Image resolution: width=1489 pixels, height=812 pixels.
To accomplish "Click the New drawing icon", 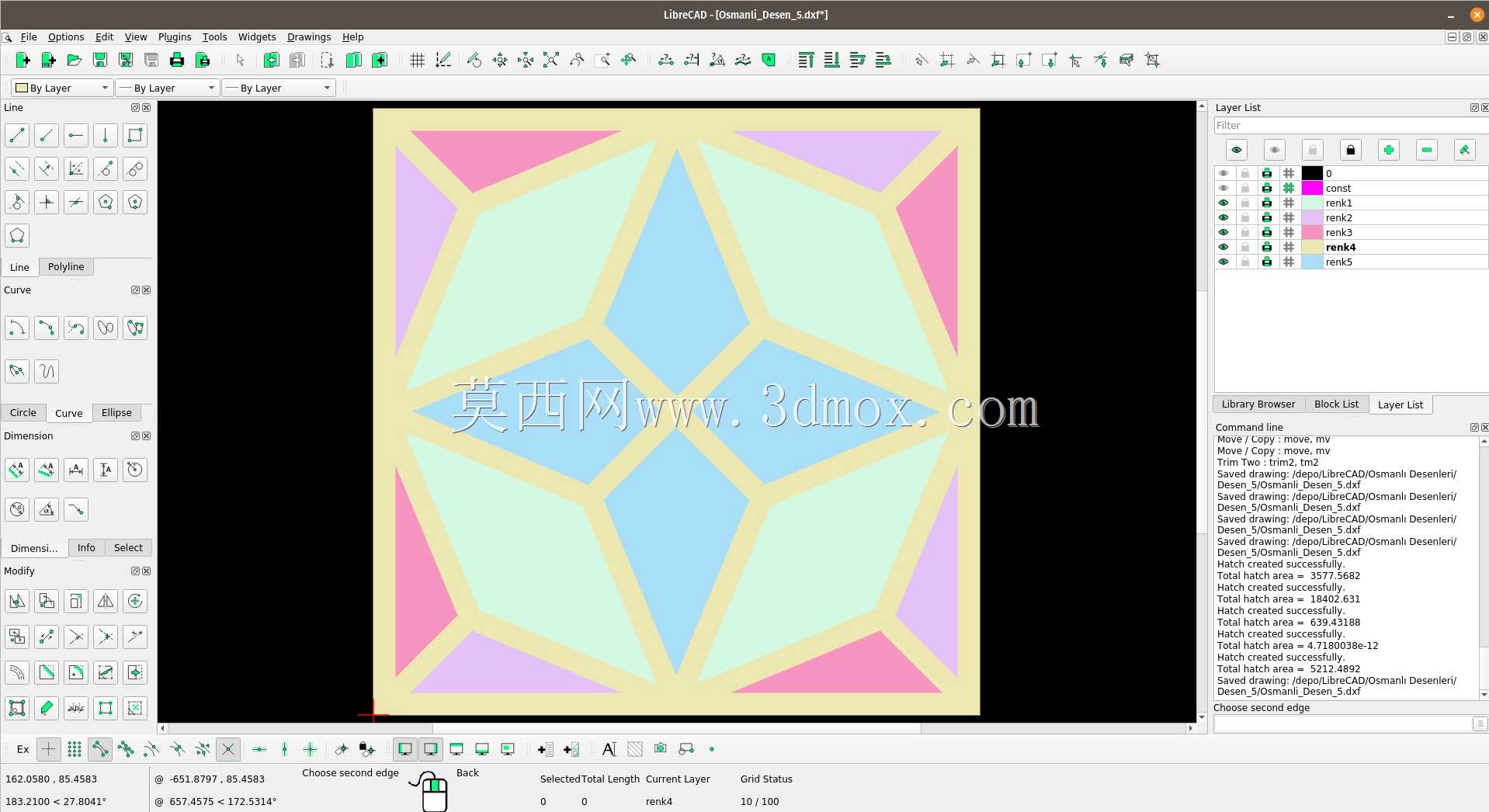I will pyautogui.click(x=23, y=60).
